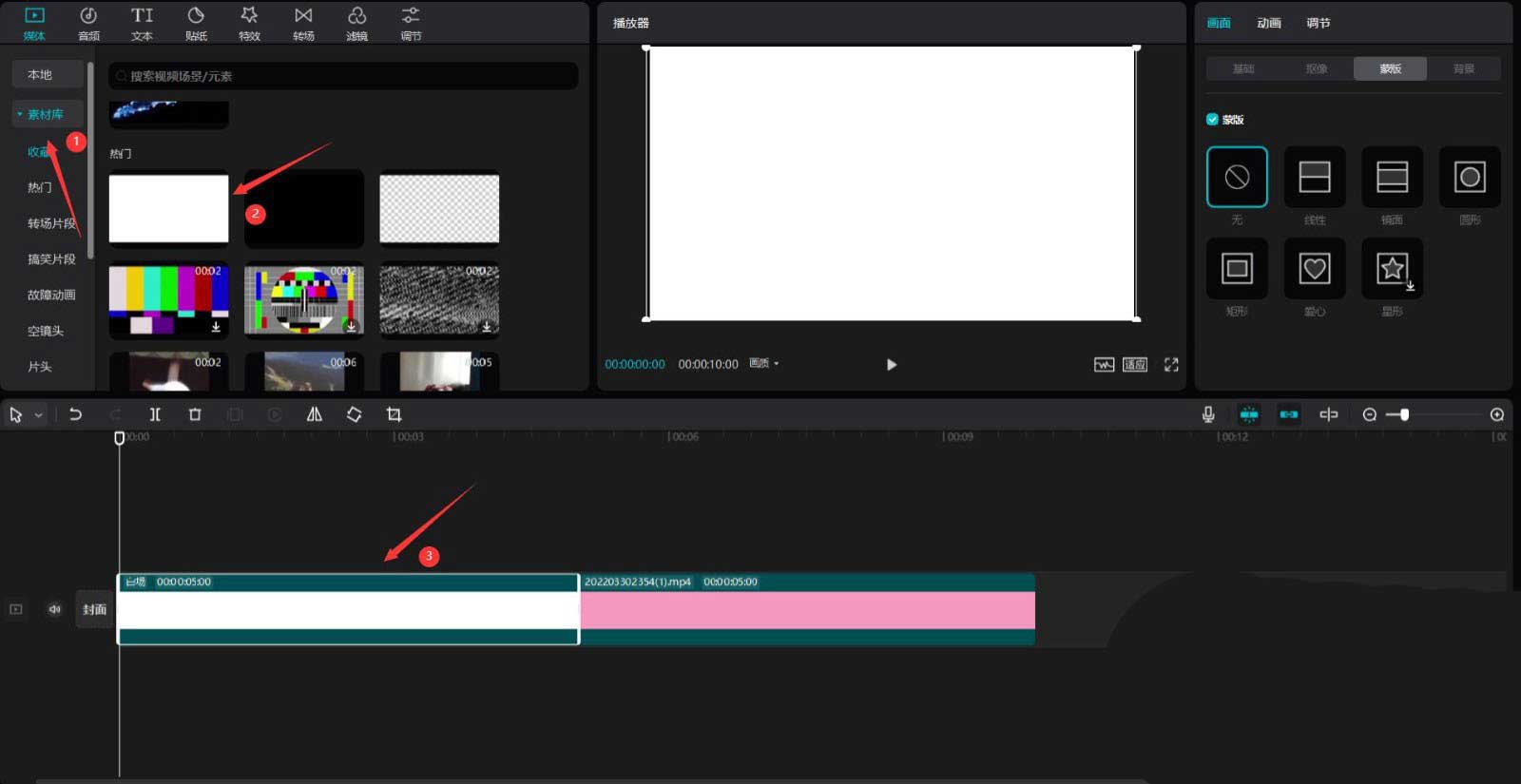This screenshot has width=1521, height=784.
Task: Undo the last edit
Action: click(x=75, y=414)
